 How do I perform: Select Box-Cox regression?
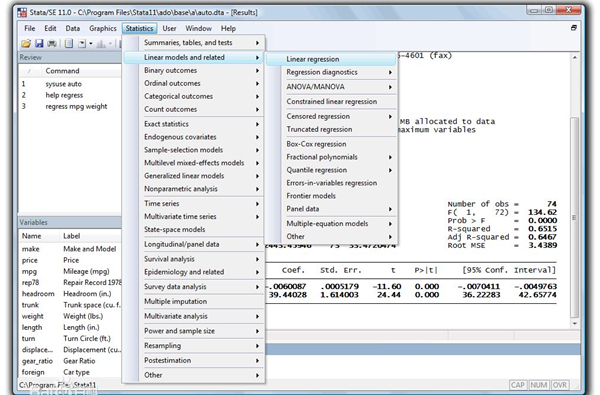point(331,144)
